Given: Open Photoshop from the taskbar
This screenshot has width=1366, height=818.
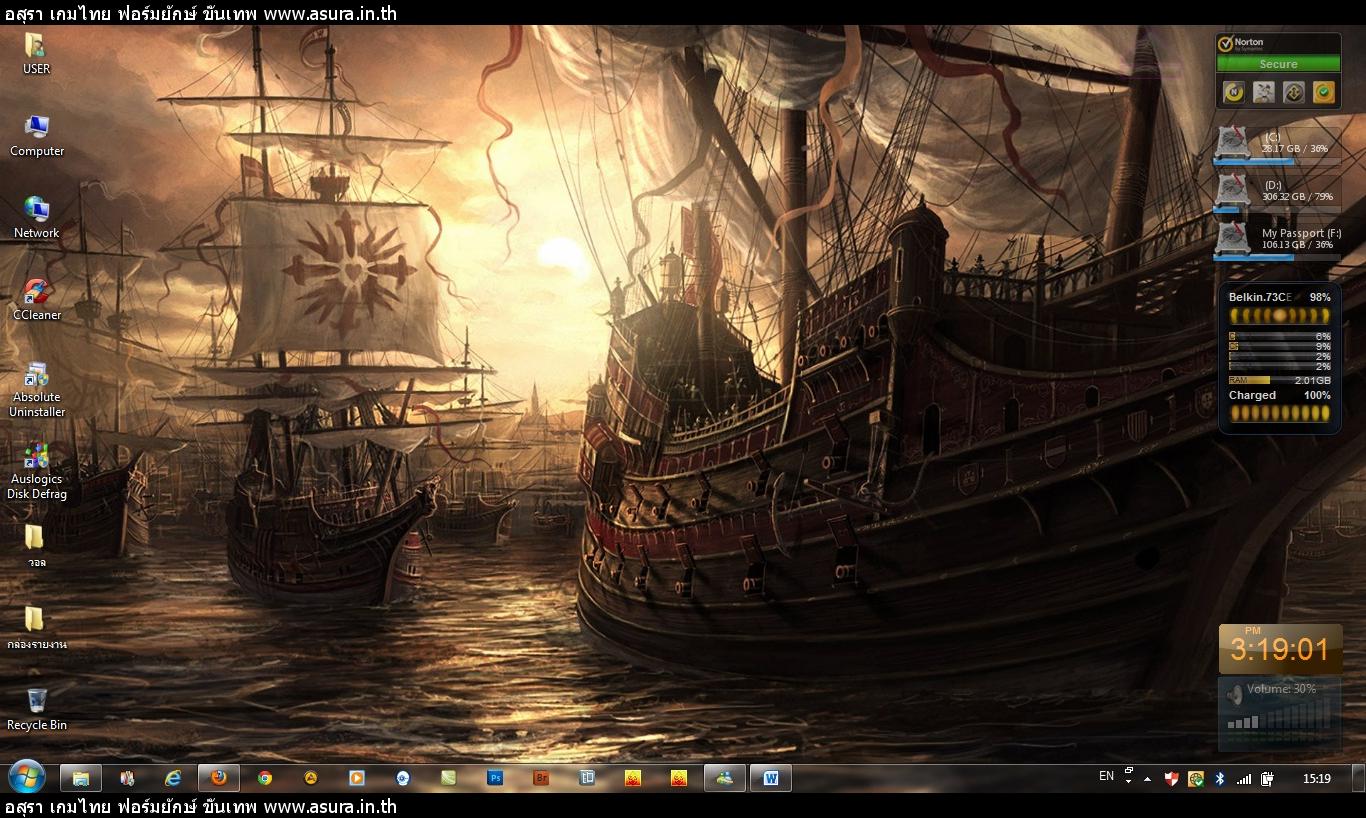Looking at the screenshot, I should 495,777.
